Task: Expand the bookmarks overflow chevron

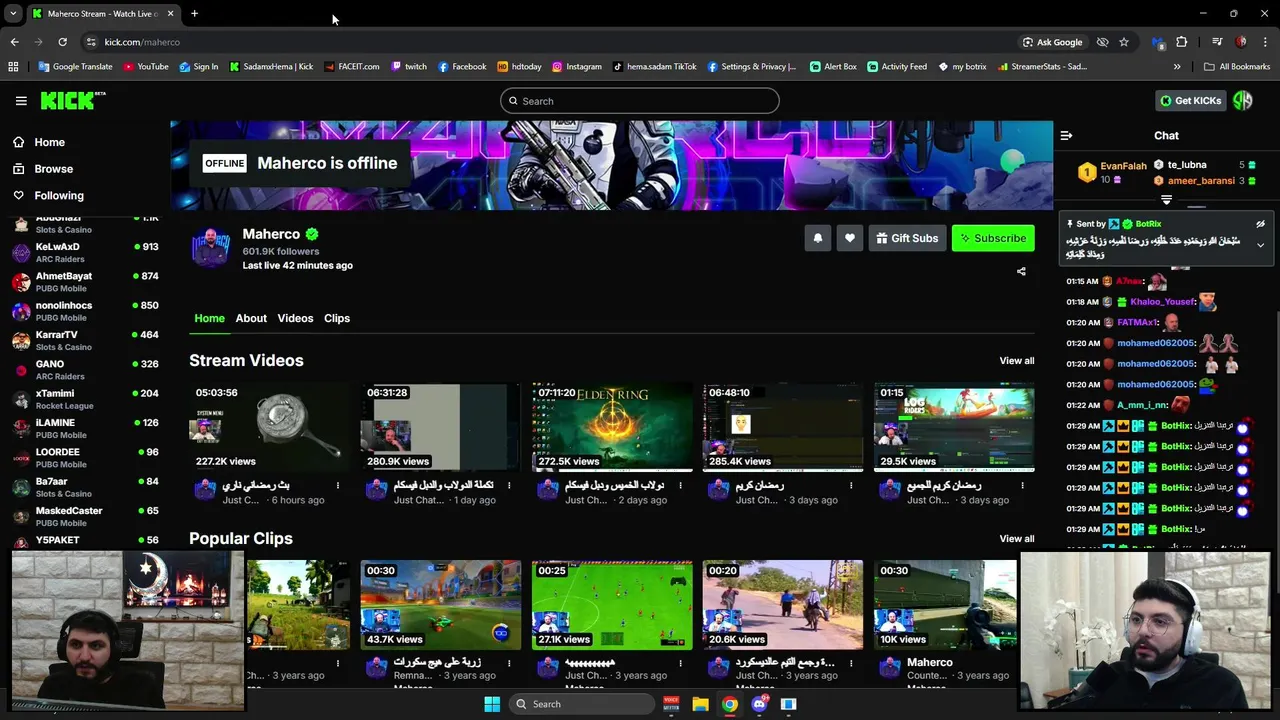Action: click(1177, 67)
